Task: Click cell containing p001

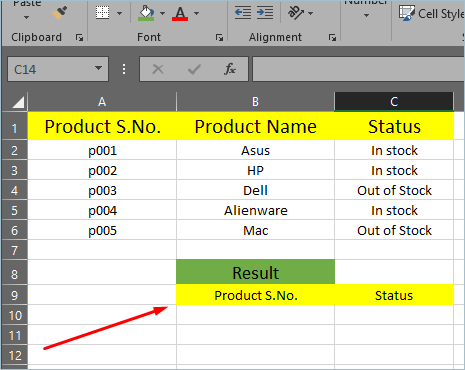Action: click(x=102, y=150)
